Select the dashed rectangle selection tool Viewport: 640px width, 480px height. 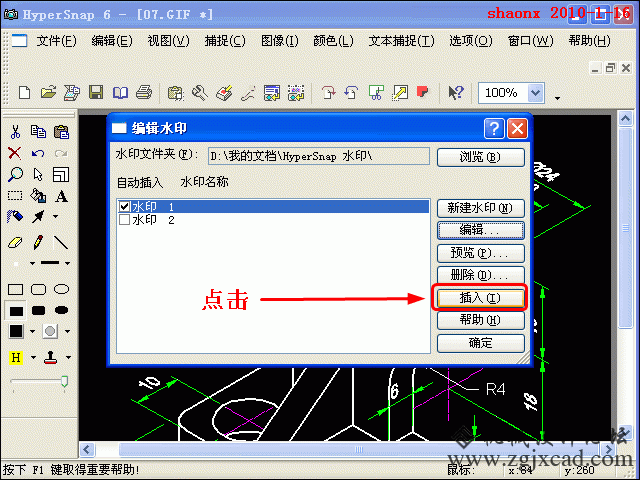(15, 196)
